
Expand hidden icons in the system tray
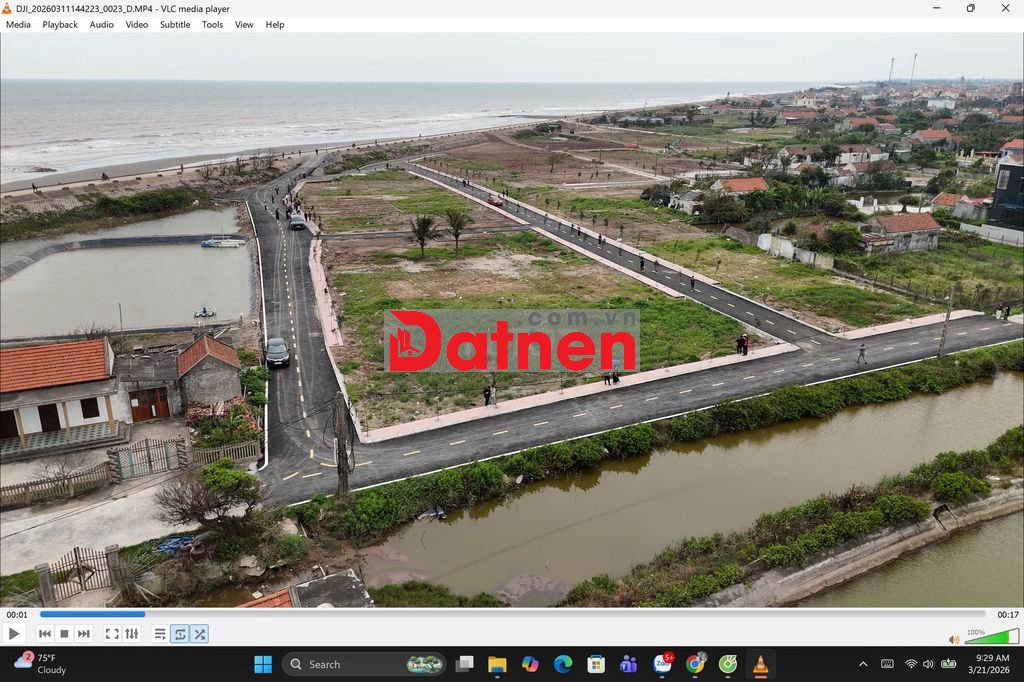863,663
